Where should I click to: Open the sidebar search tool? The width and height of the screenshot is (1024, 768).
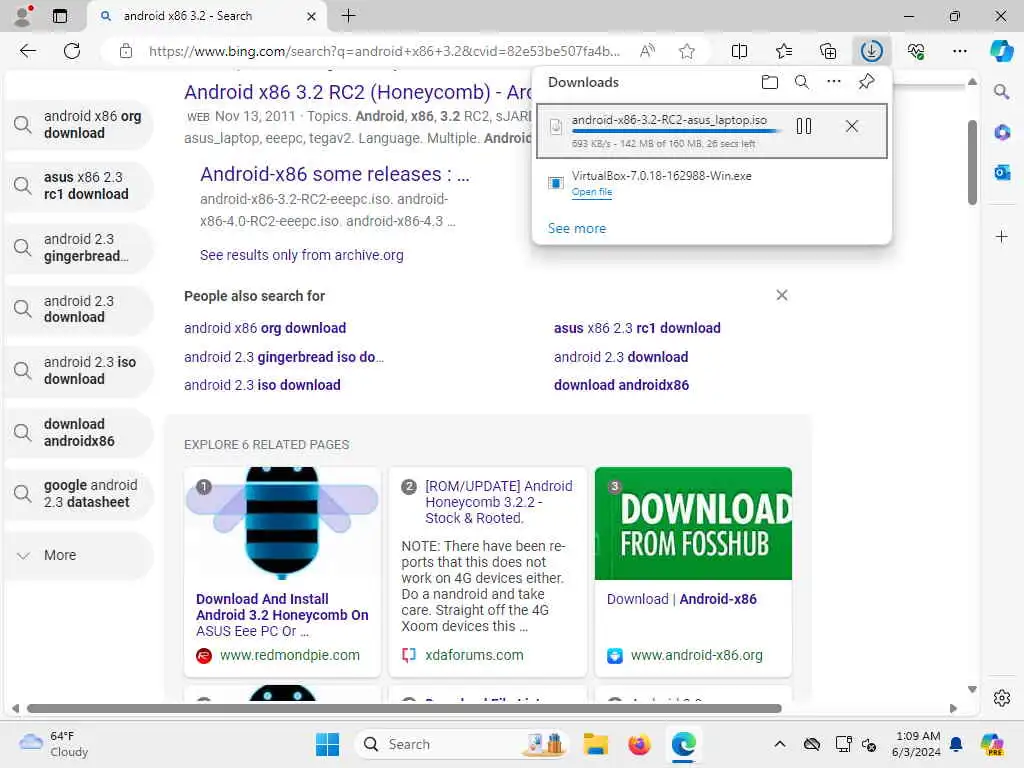pyautogui.click(x=1002, y=92)
